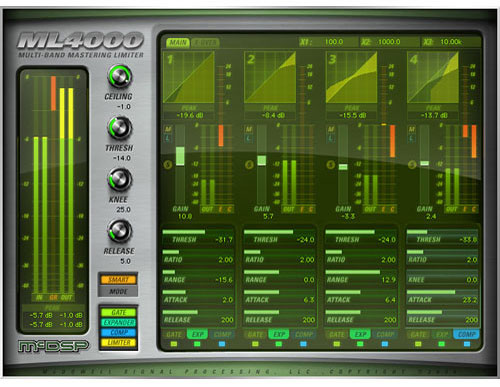
Task: Click the master KNEE knob
Action: [119, 180]
